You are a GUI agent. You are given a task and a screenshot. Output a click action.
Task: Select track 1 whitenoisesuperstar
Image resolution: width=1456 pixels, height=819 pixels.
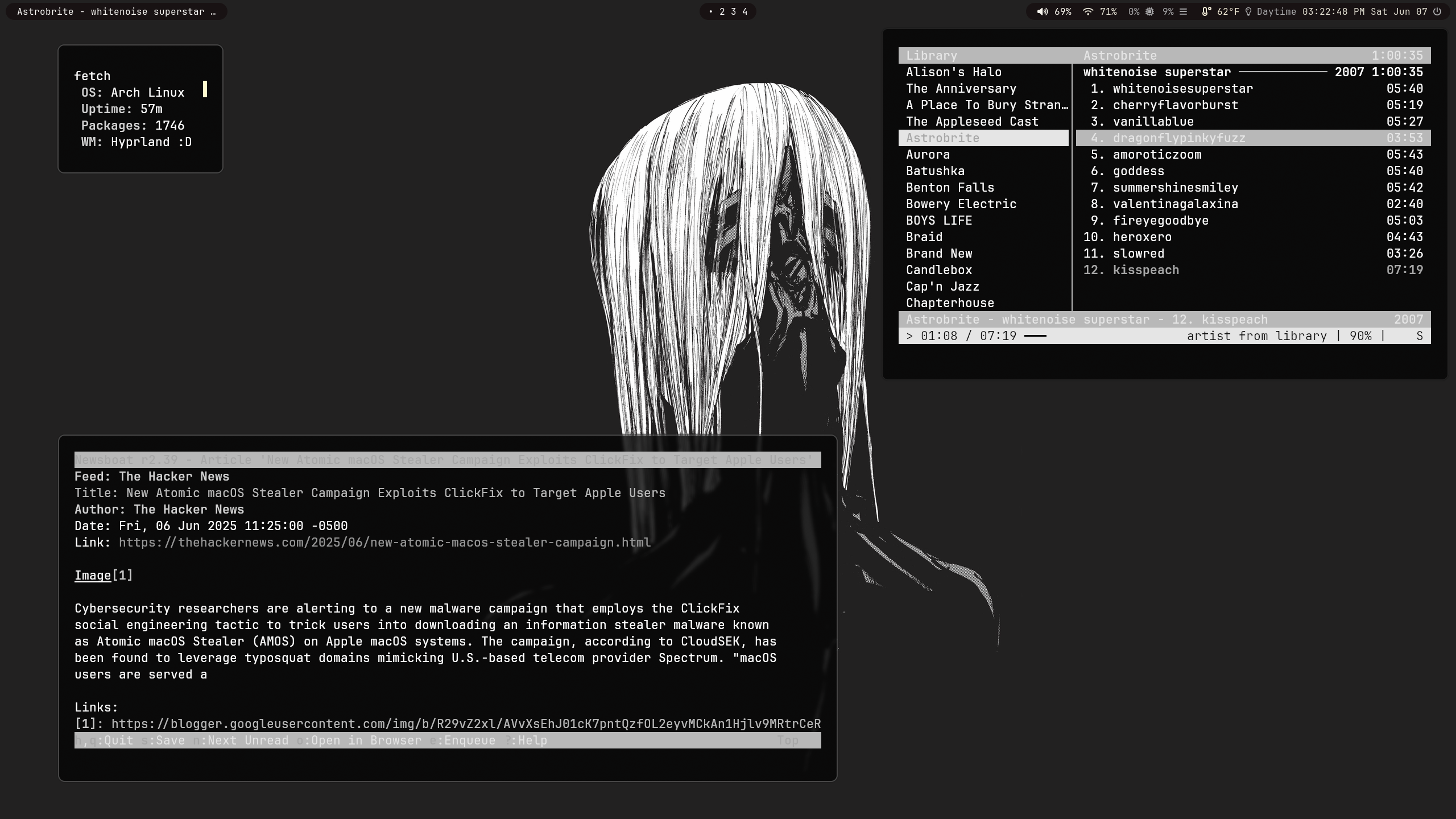click(x=1253, y=89)
